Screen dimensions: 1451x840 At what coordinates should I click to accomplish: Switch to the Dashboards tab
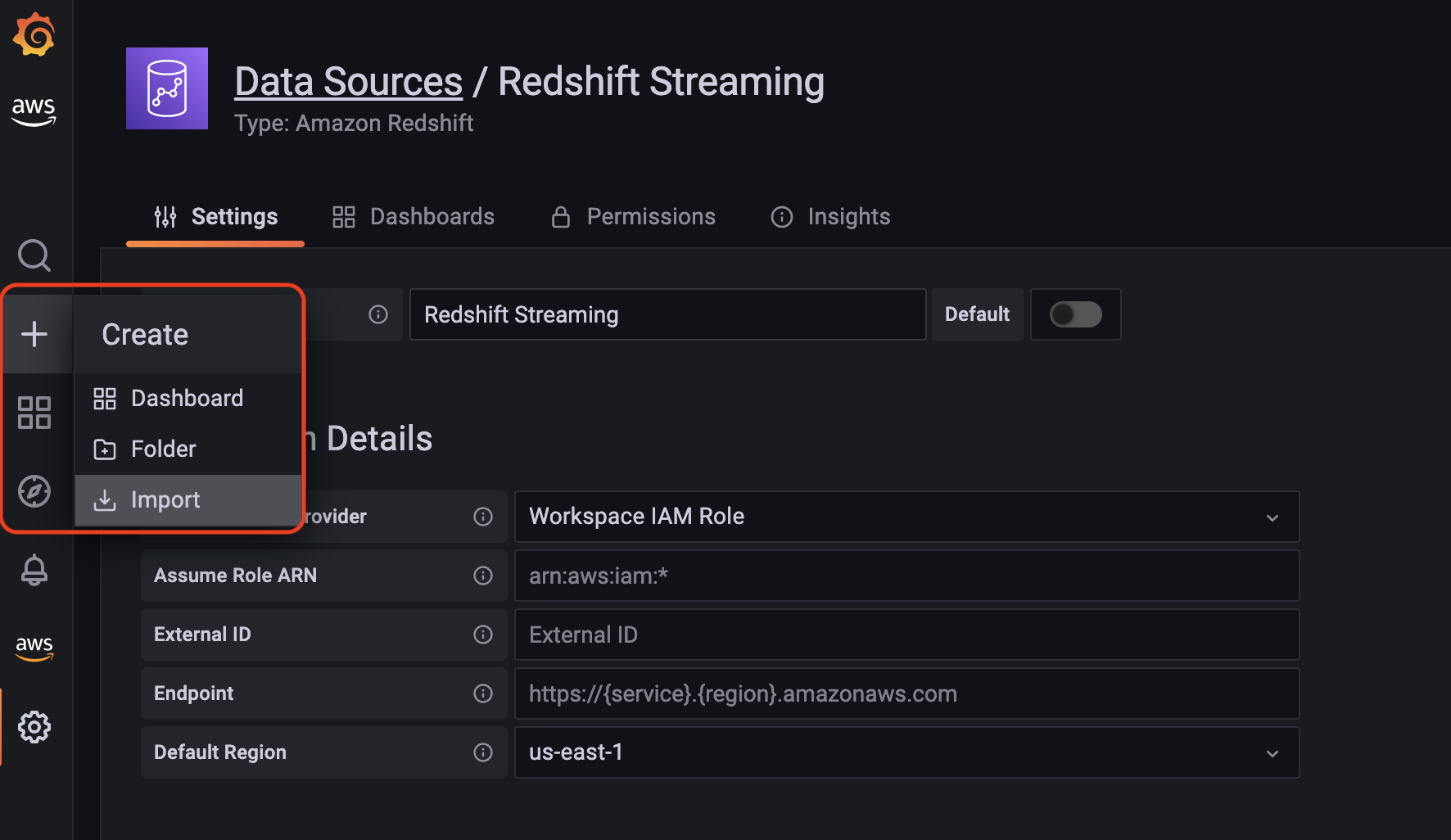click(x=414, y=217)
